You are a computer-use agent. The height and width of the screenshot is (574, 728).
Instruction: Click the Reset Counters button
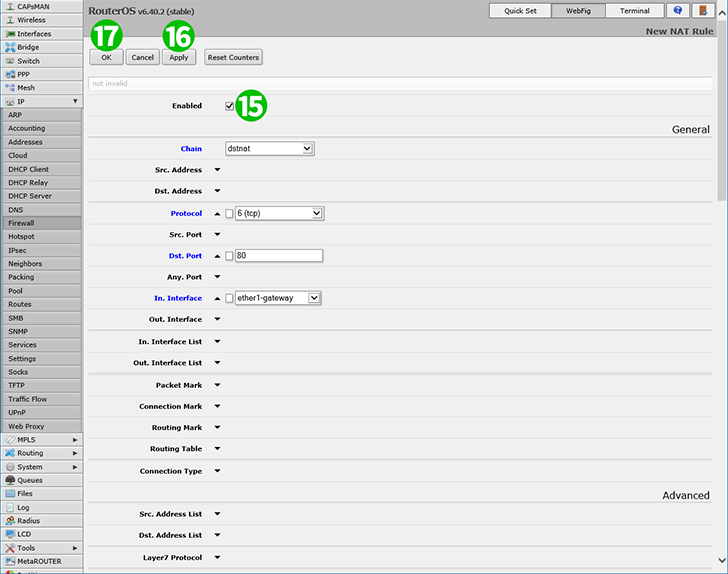coord(233,58)
